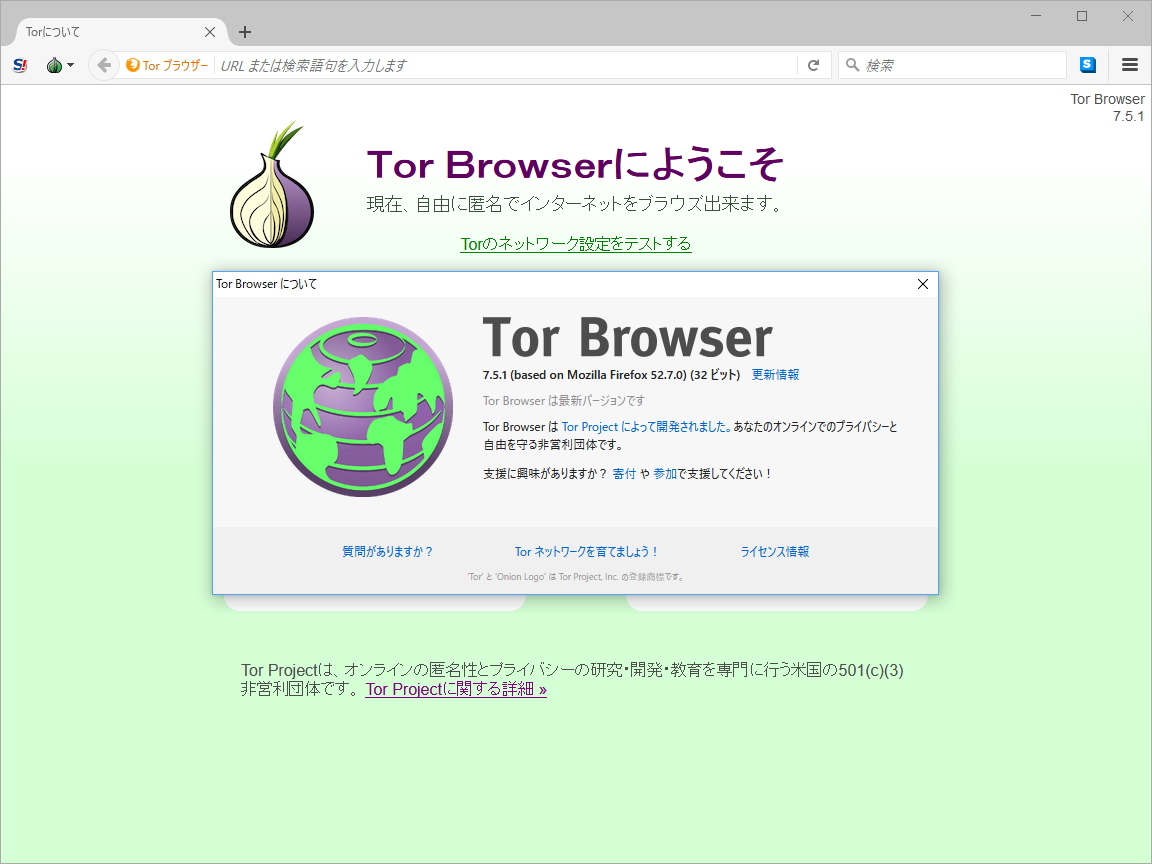This screenshot has height=864, width=1152.
Task: Click the back navigation arrow
Action: (x=104, y=64)
